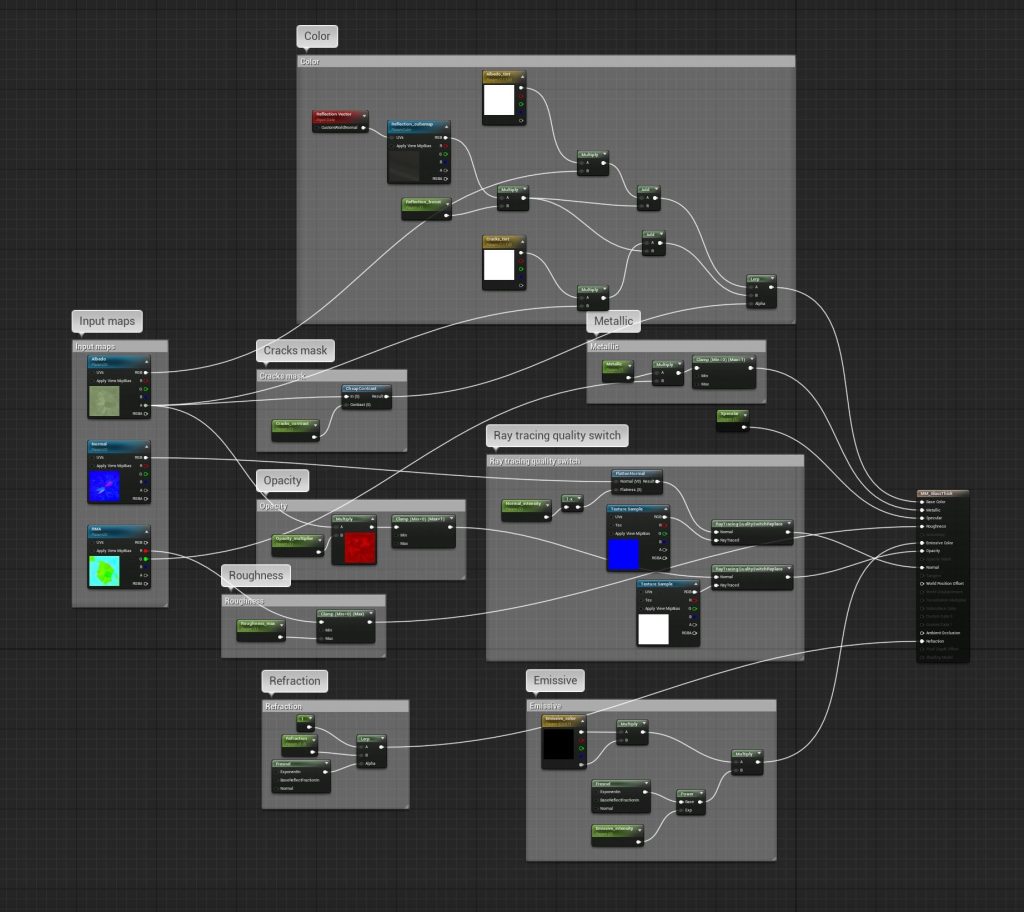Click the RGB output pin of the Reflection_cubemap node
Image resolution: width=1024 pixels, height=912 pixels.
click(446, 138)
